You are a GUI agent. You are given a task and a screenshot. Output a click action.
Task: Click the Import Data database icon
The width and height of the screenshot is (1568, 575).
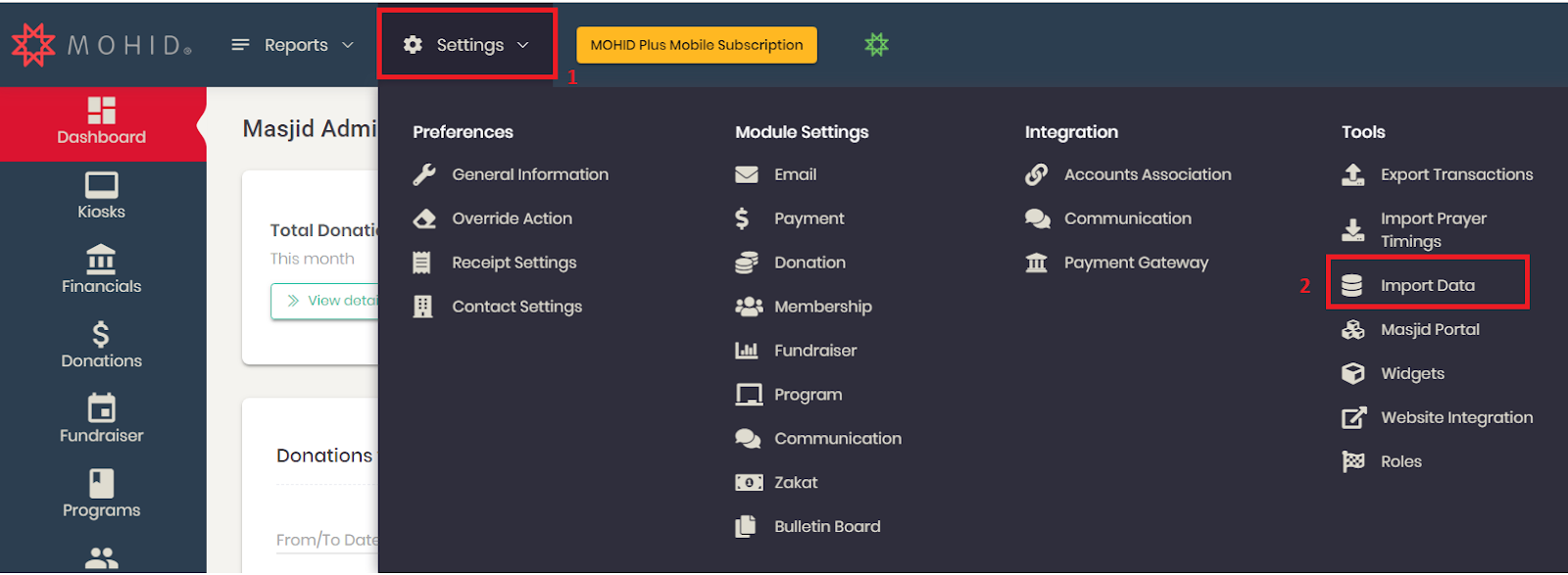point(1352,285)
